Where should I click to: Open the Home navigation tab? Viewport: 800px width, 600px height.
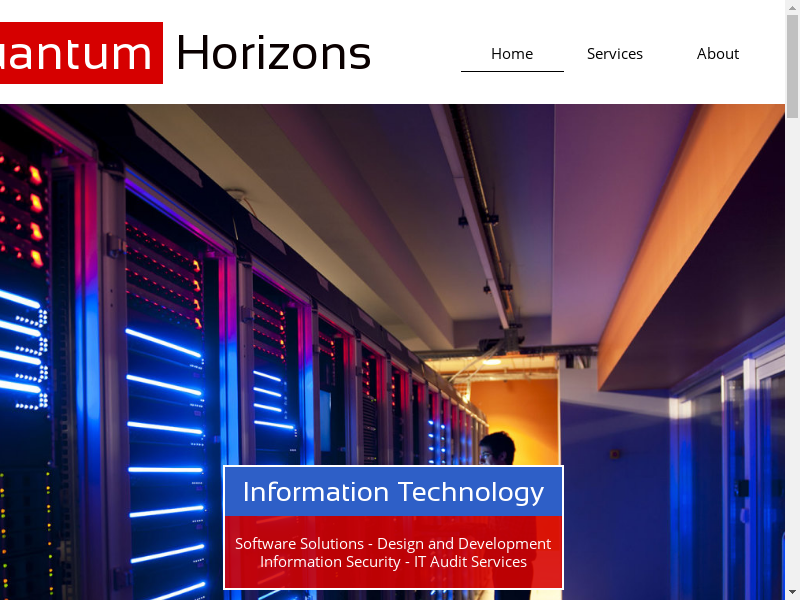(512, 54)
